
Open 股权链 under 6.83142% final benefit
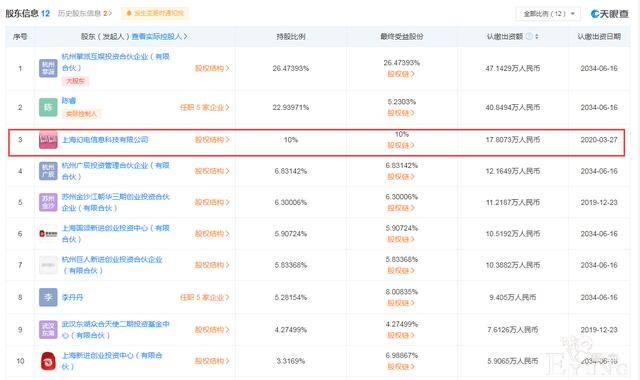pos(401,177)
